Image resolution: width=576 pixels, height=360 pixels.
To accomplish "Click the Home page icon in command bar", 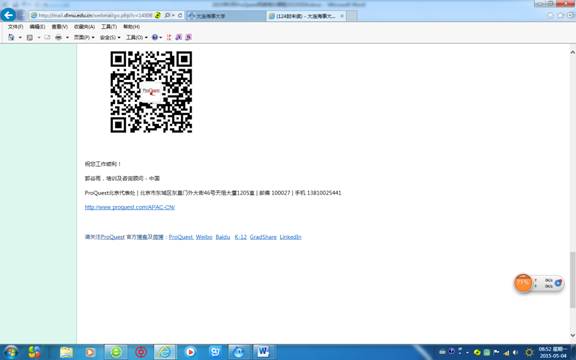I will 11,37.
